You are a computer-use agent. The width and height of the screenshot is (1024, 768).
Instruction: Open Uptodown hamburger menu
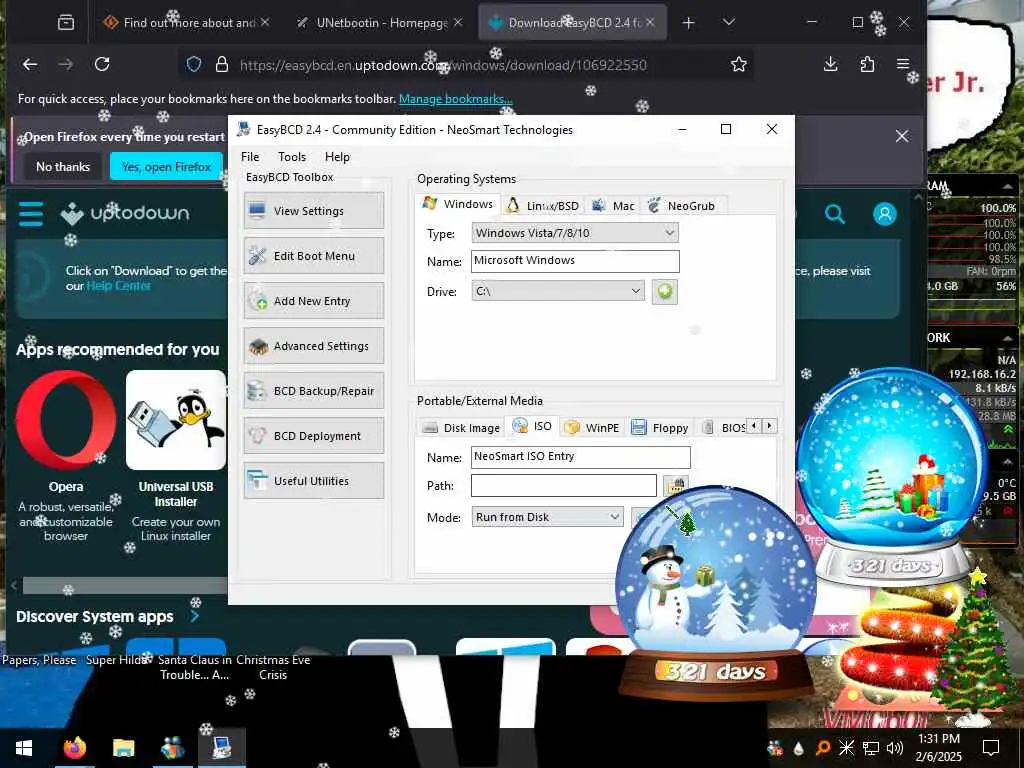point(31,214)
